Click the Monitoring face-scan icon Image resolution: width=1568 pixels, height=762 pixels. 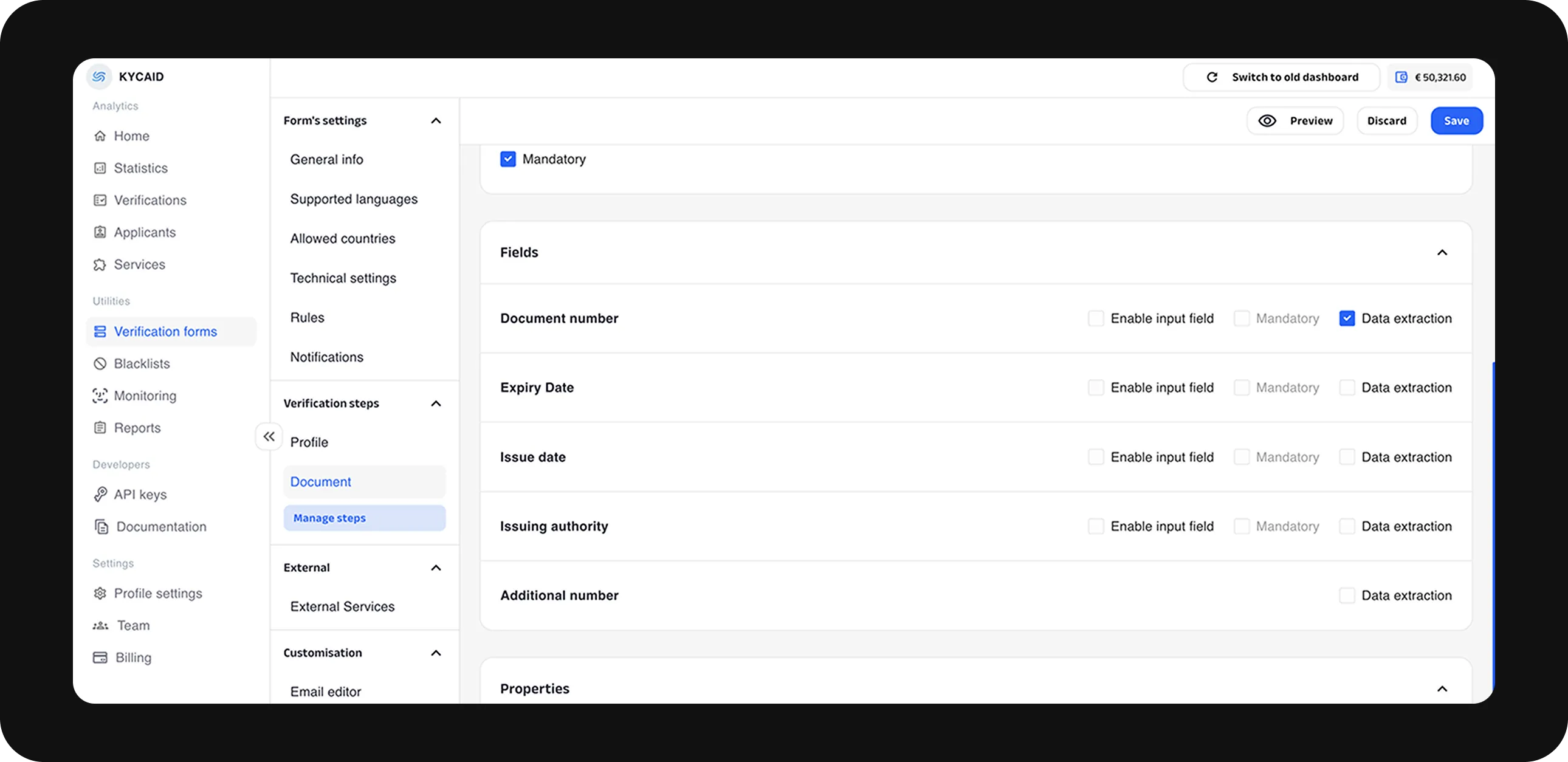[x=100, y=396]
